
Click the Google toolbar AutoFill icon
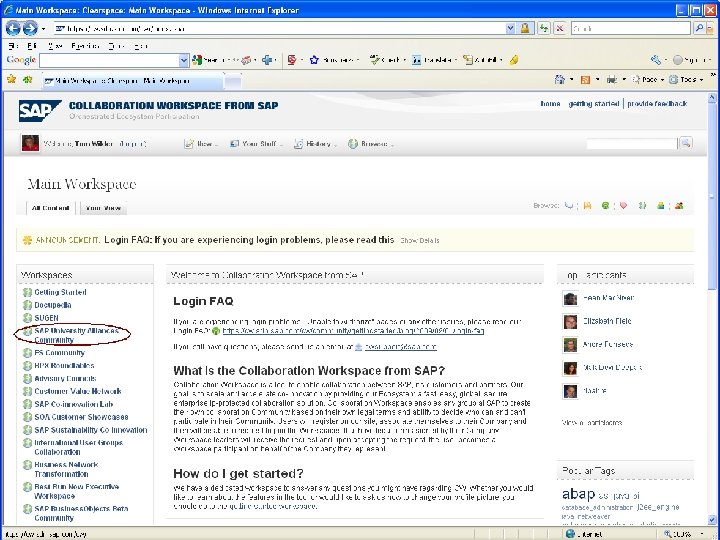467,60
